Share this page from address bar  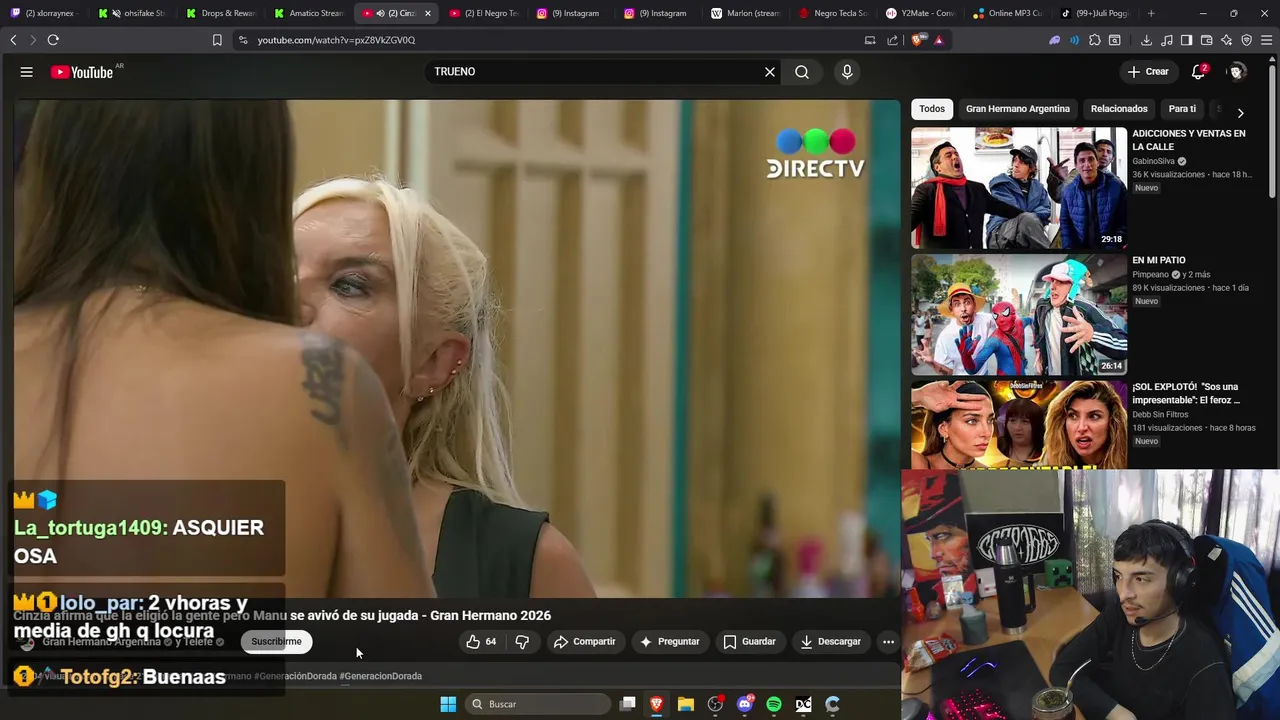892,40
